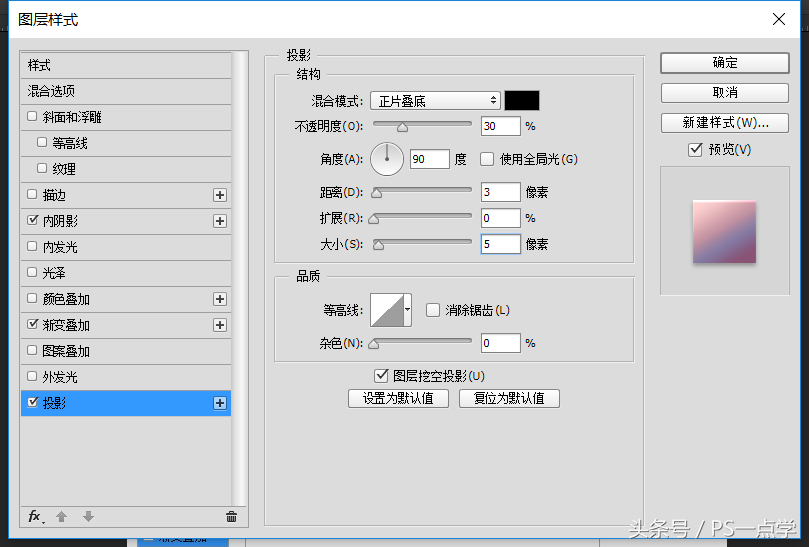This screenshot has width=809, height=547.
Task: Click the 角度 value field
Action: pyautogui.click(x=430, y=159)
